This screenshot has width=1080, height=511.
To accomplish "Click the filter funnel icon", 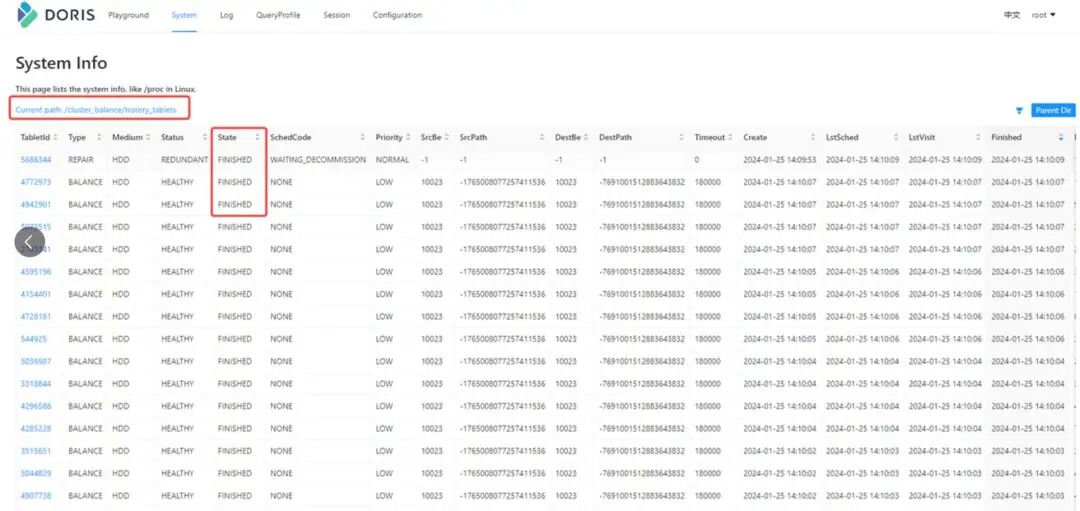I will [1019, 110].
